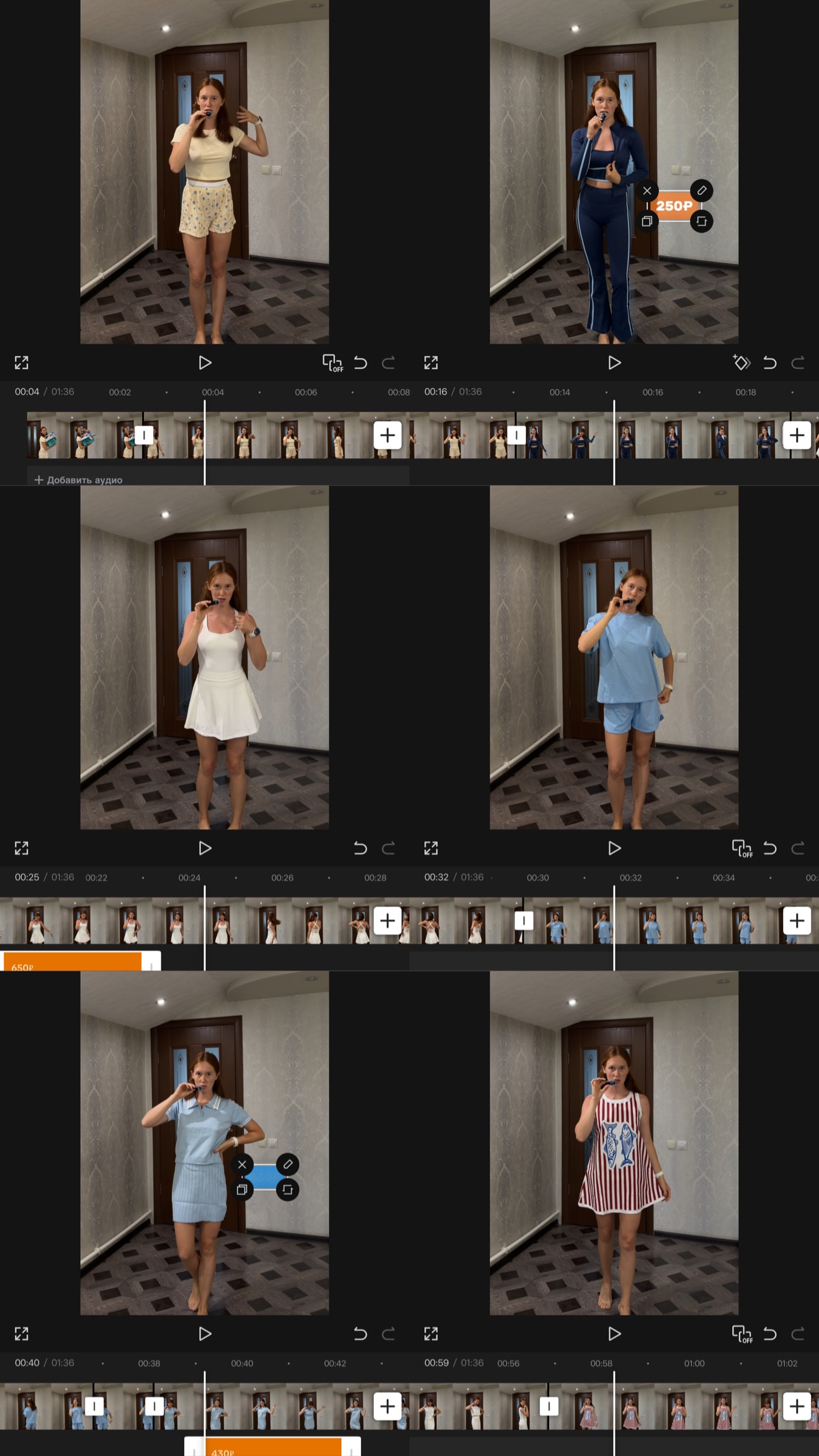Add a clip with the plus button on the 00:59 timeline
This screenshot has height=1456, width=819.
797,1406
